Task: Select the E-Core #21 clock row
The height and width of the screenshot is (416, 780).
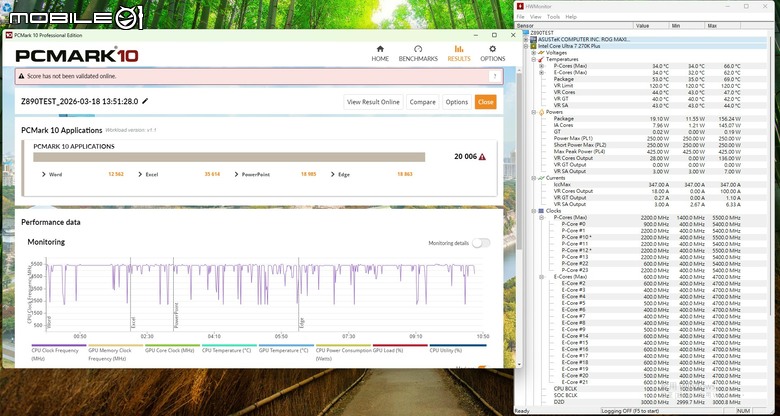Action: [645, 382]
